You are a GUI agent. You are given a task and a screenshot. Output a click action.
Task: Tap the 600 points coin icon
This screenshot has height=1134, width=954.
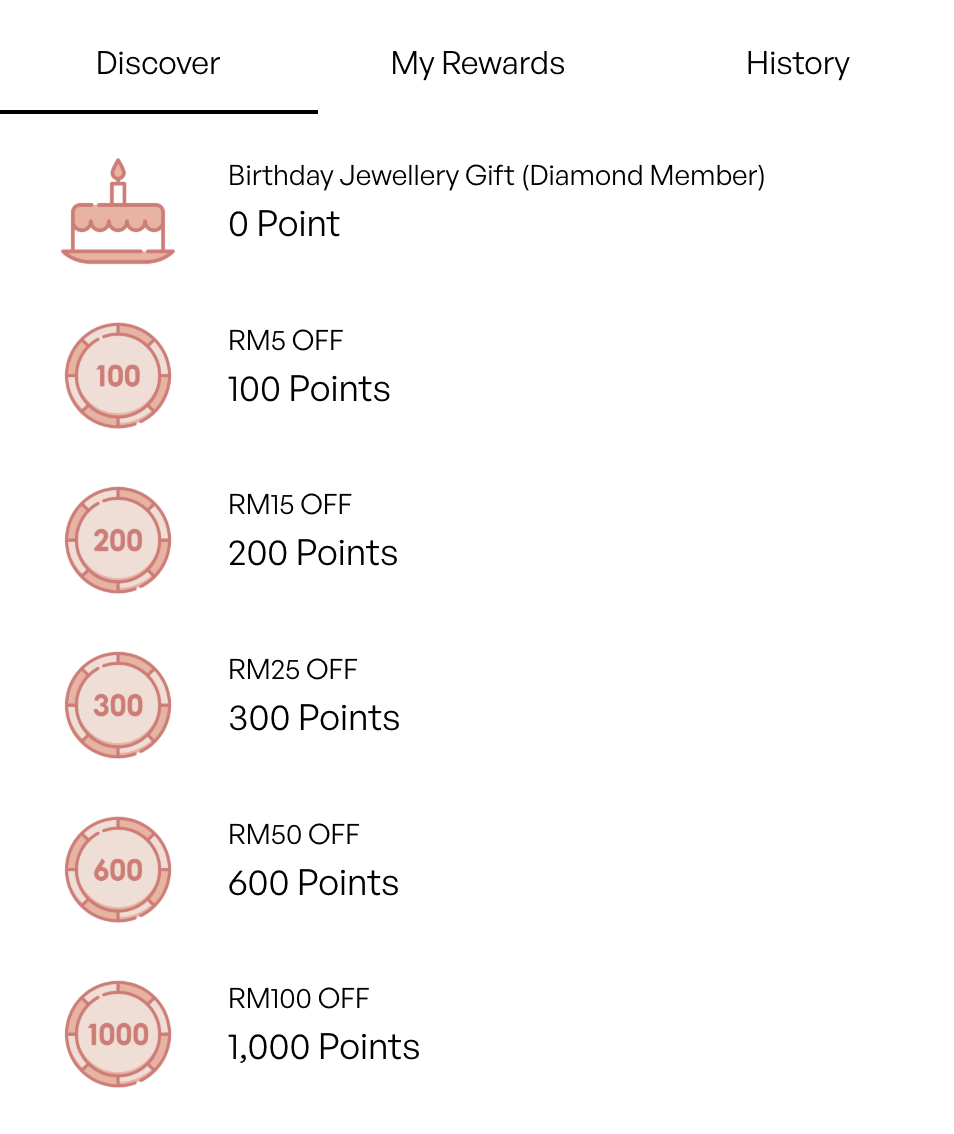point(118,869)
